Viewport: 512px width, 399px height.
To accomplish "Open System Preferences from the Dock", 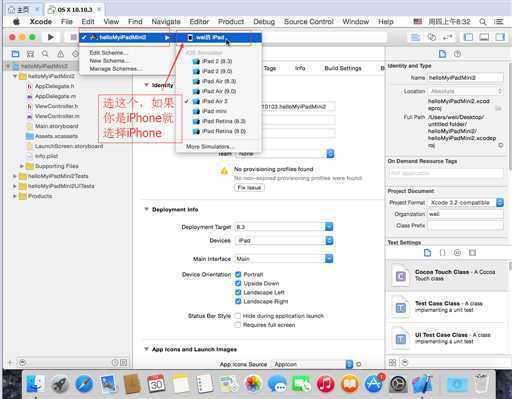I will pos(398,384).
